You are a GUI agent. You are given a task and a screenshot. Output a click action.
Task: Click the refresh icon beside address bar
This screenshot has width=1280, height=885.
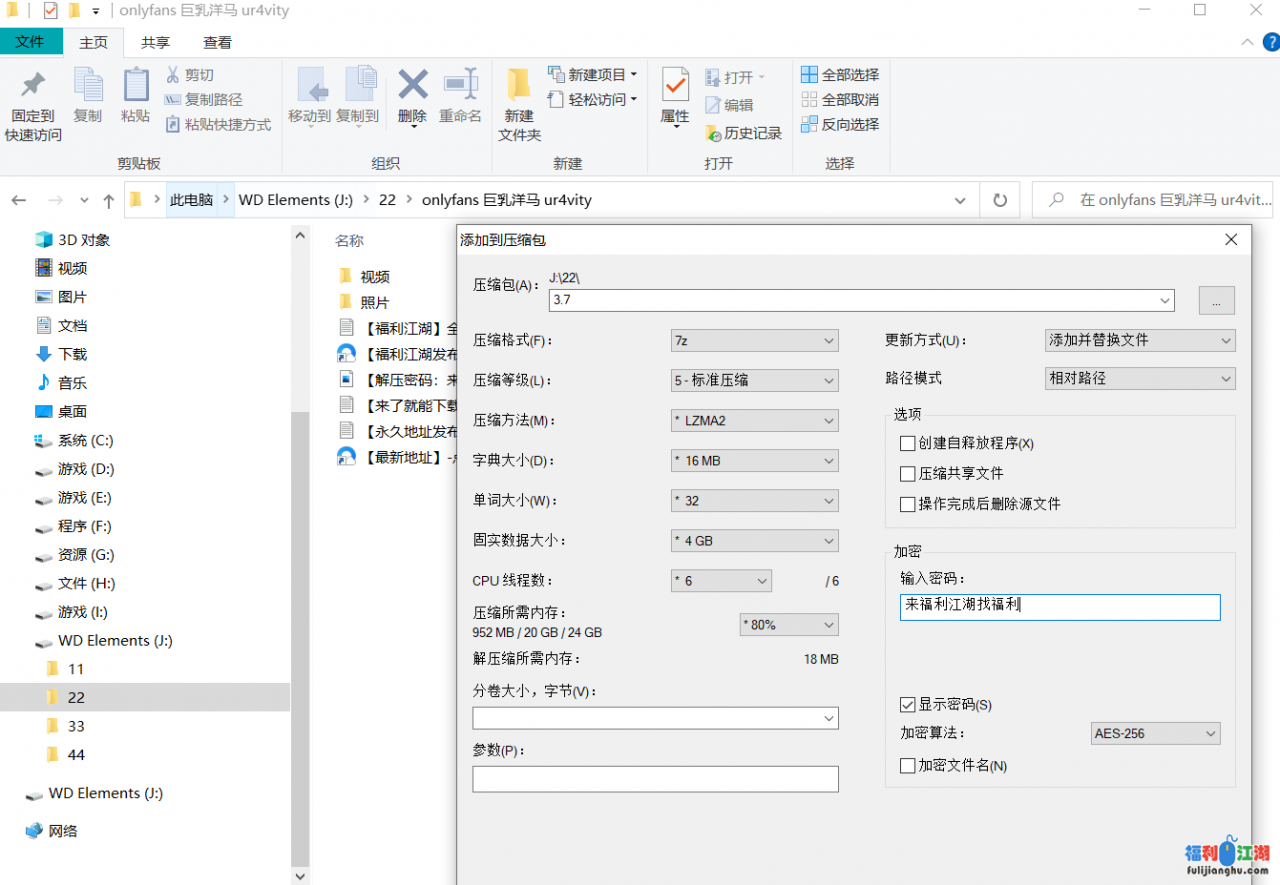pyautogui.click(x=999, y=200)
